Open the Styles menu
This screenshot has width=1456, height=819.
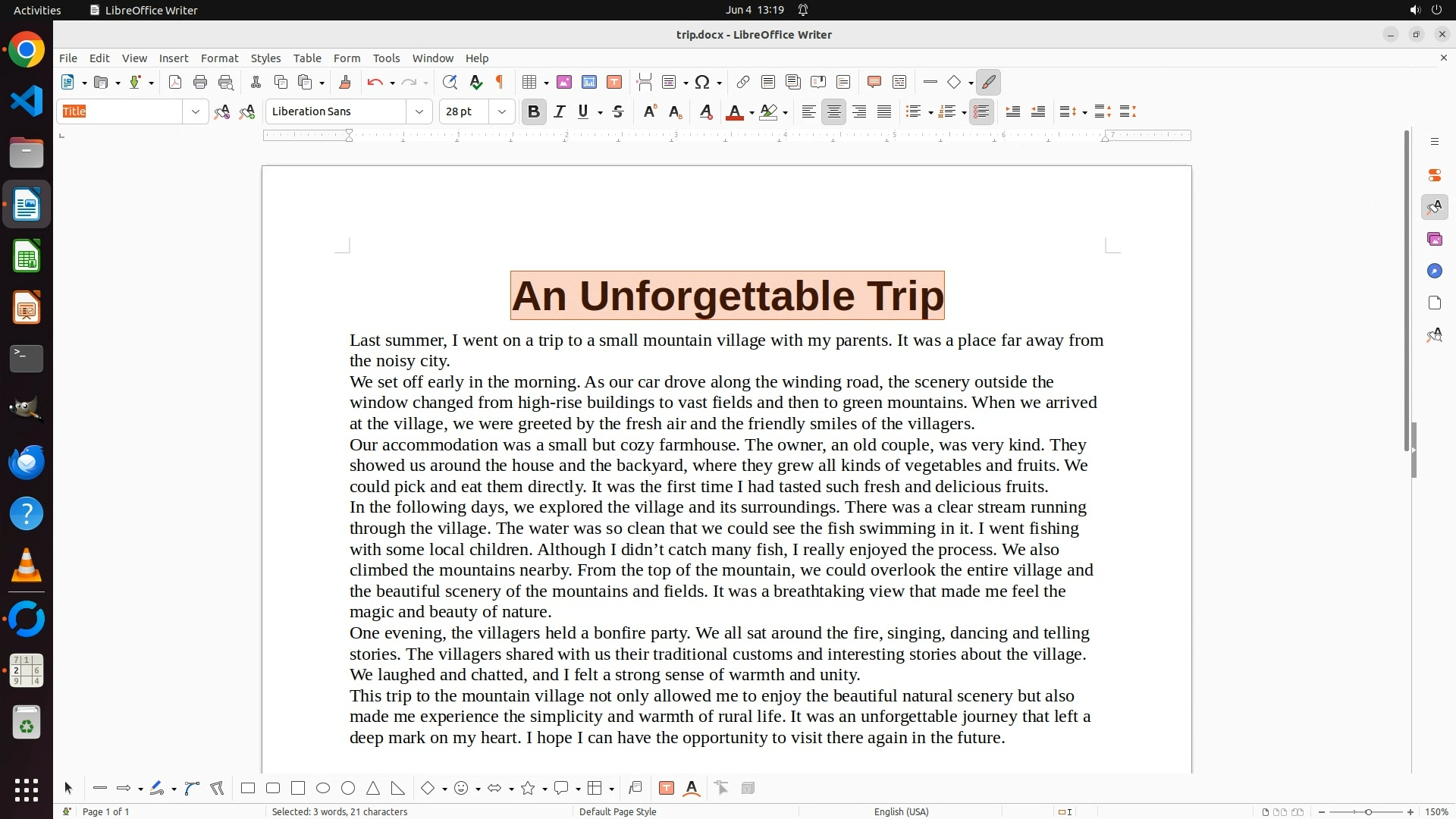pyautogui.click(x=265, y=58)
